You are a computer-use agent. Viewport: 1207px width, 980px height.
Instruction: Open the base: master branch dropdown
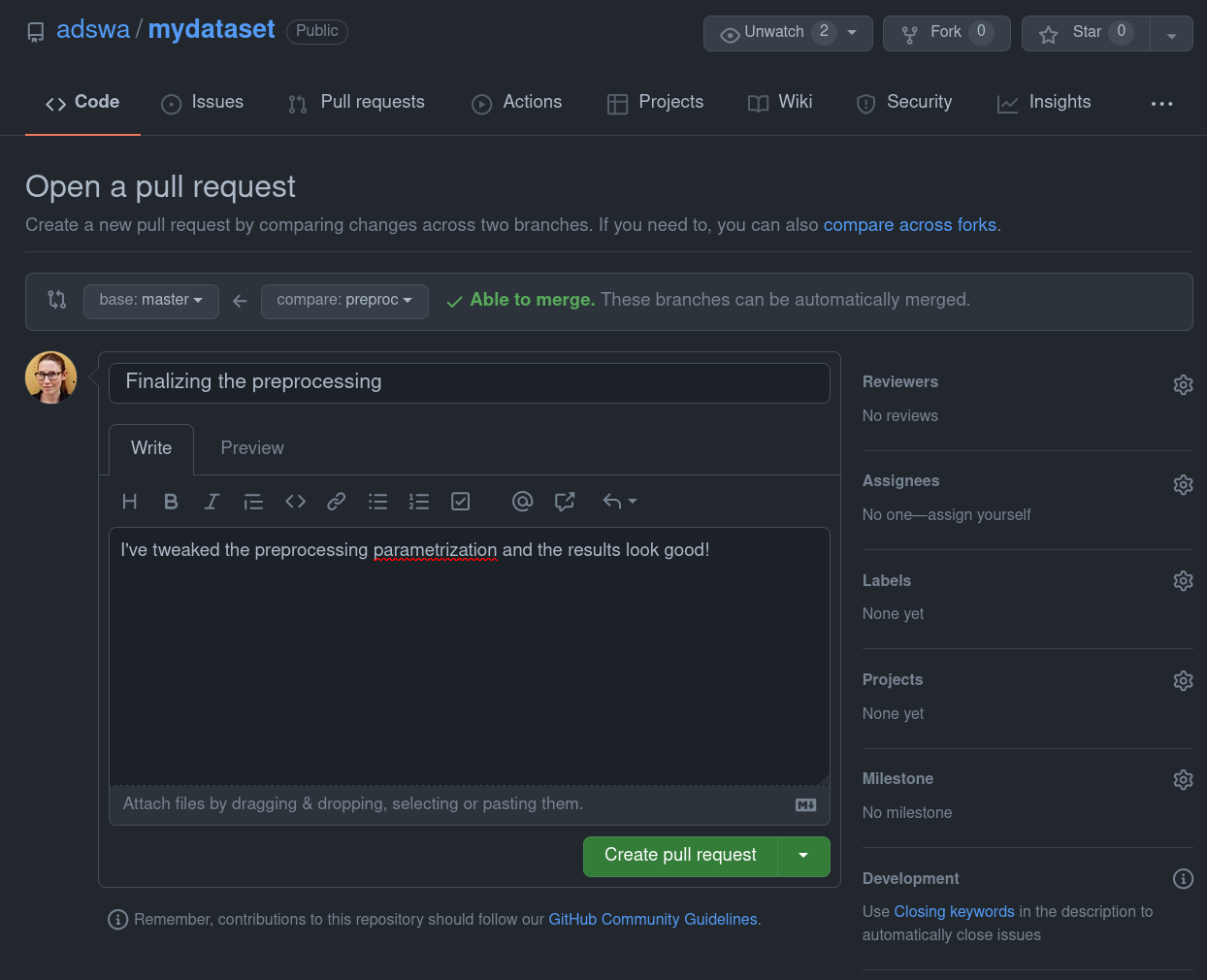150,301
